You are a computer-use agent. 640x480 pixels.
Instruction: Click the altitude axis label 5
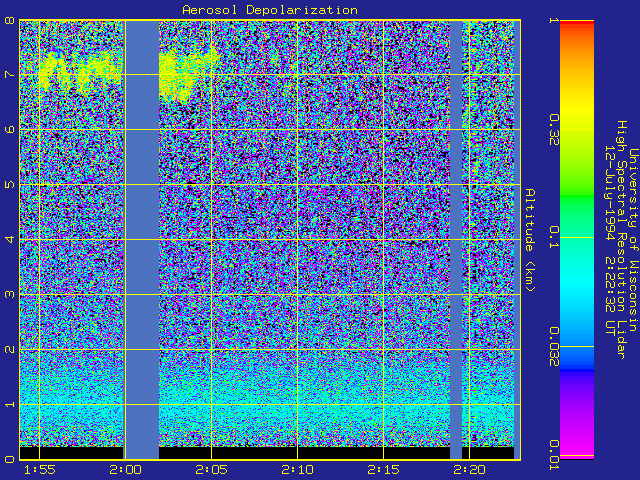(x=10, y=184)
